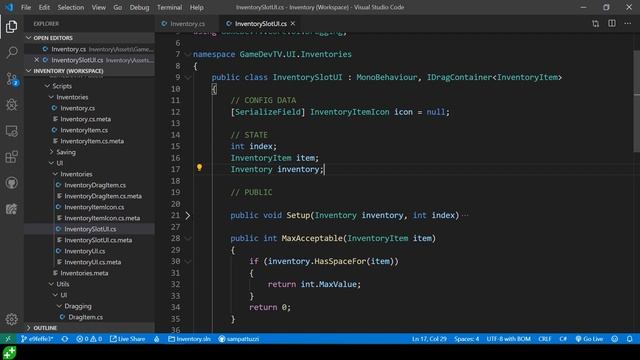Open errors and warnings count in status bar

(89, 339)
